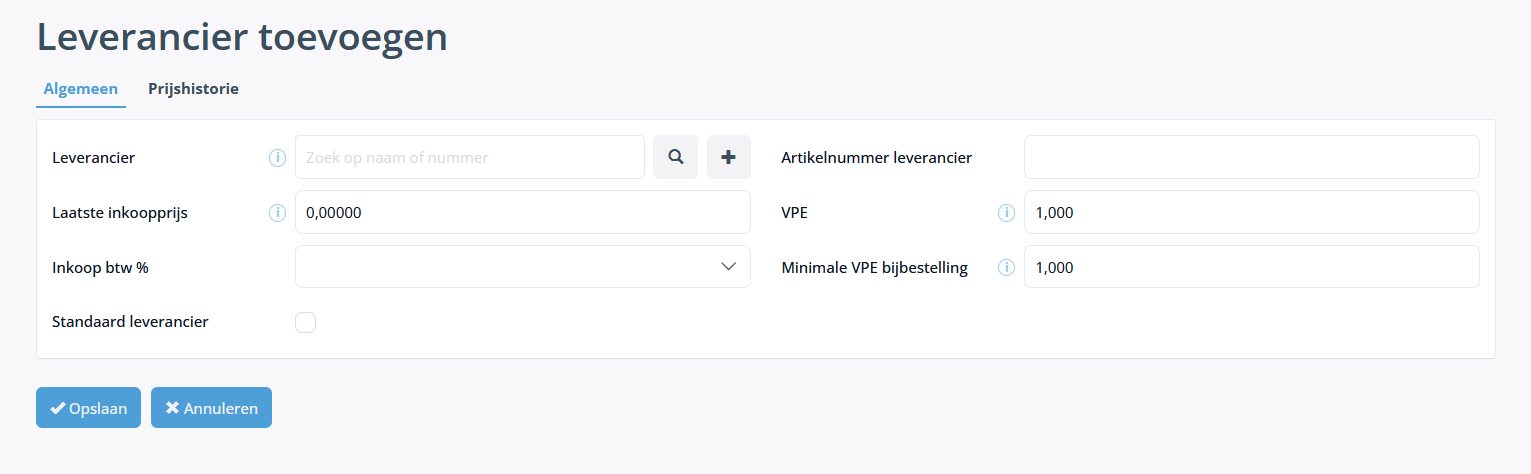Focus the Zoek op naam of nummer field
Viewport: 1531px width, 474px height.
point(470,157)
